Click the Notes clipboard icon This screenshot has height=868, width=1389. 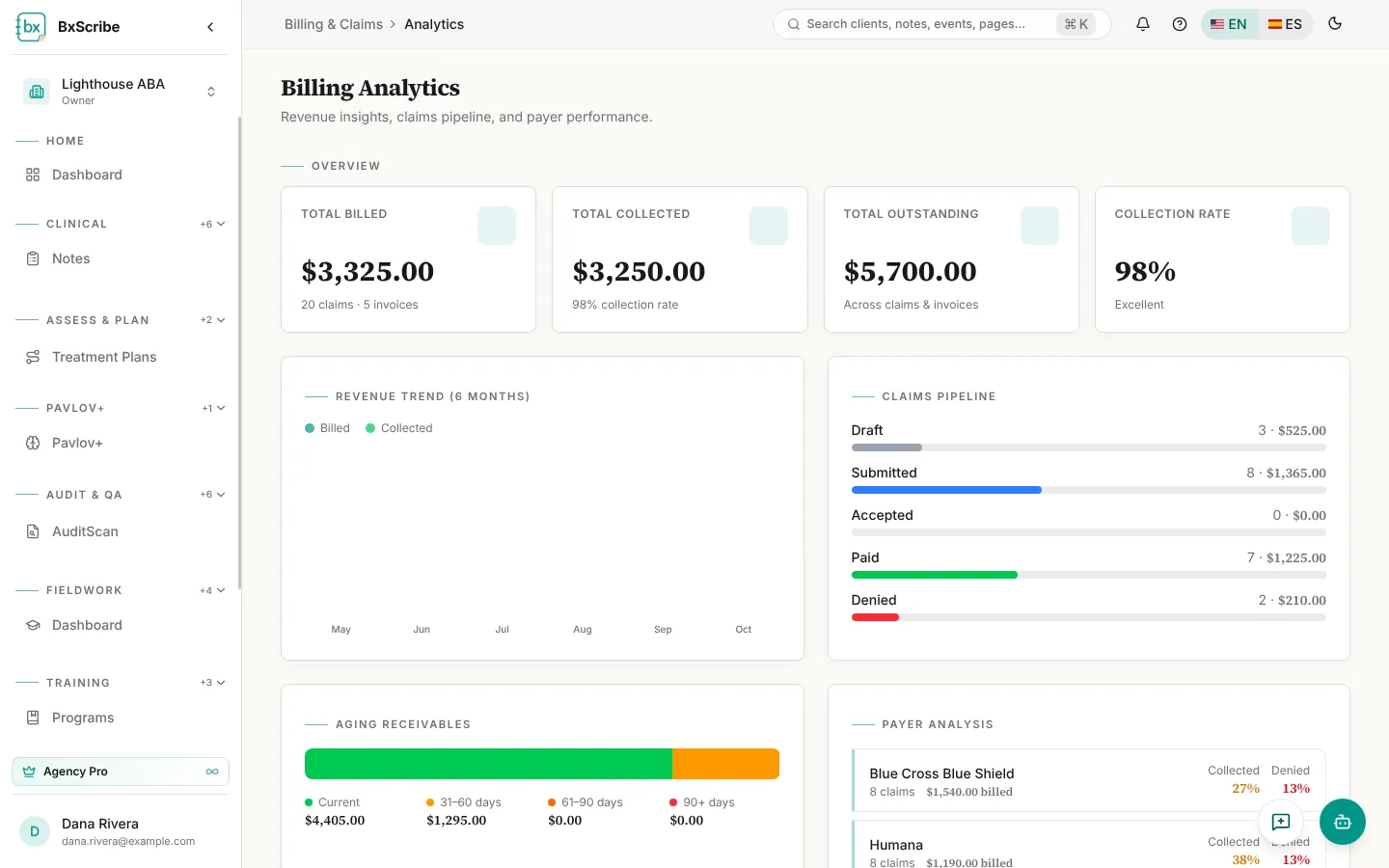(x=33, y=258)
